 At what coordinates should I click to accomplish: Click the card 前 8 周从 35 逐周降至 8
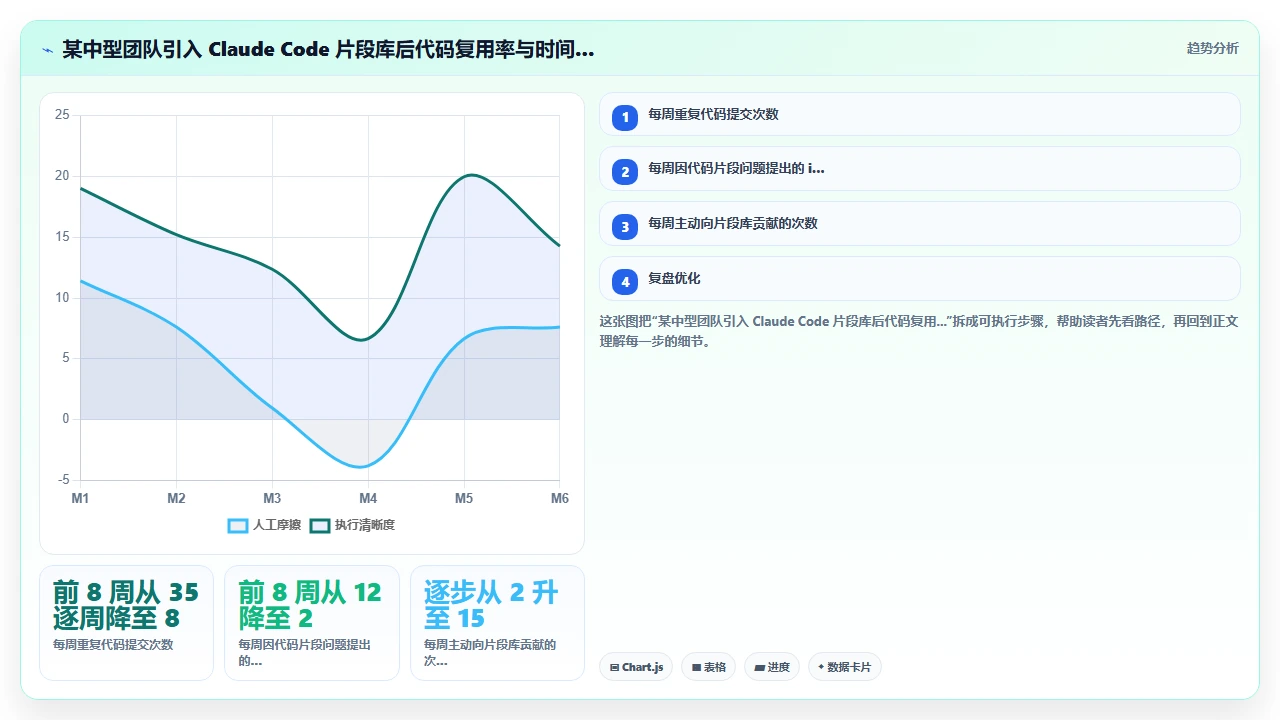[x=126, y=623]
